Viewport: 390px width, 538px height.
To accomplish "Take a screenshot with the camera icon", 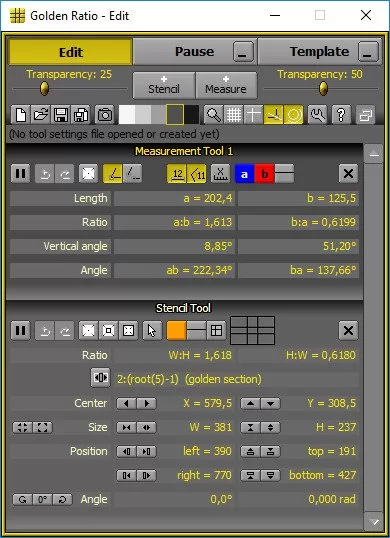I will point(105,115).
